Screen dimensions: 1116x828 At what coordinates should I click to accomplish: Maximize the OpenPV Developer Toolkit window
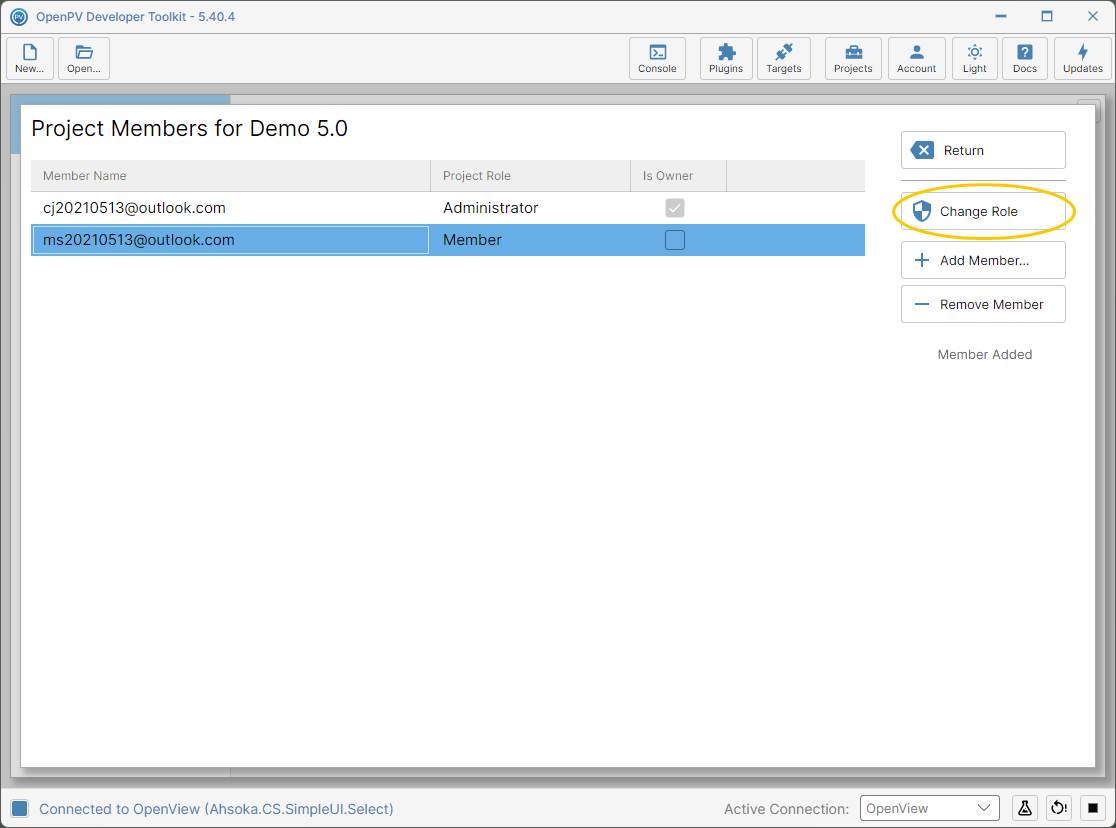1047,16
